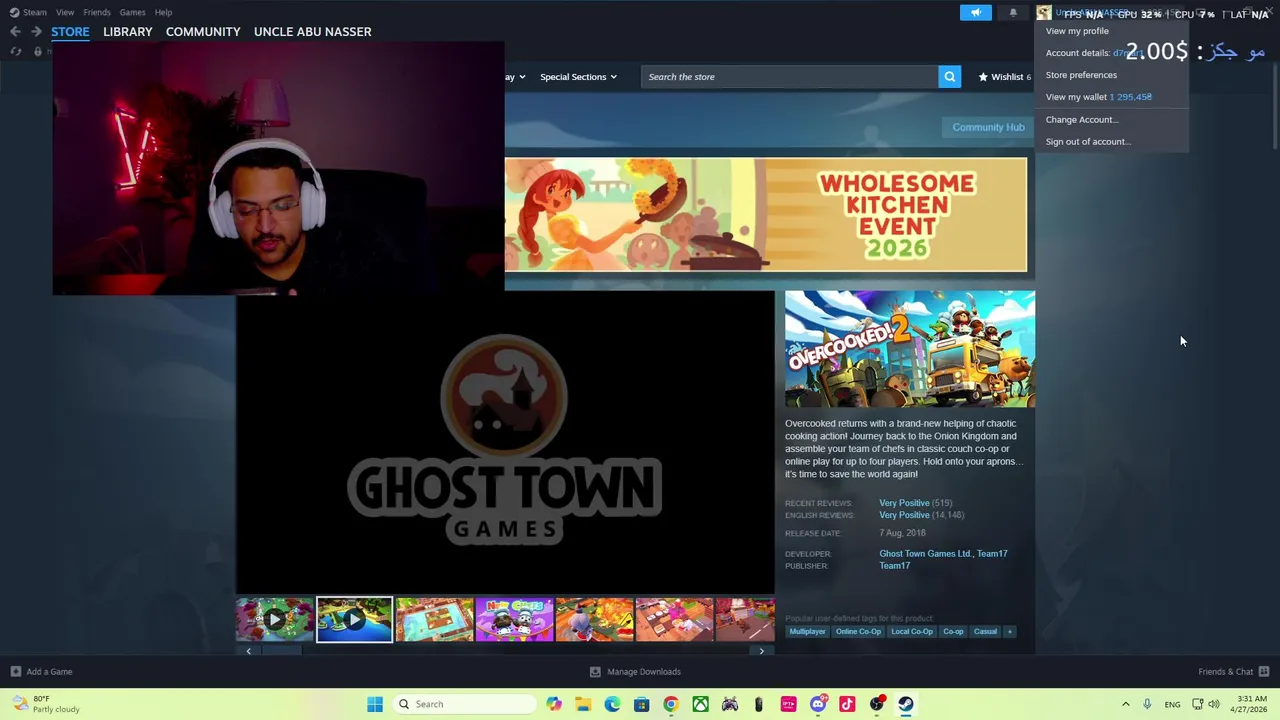
Task: Open Google Chrome from the taskbar
Action: (x=671, y=704)
